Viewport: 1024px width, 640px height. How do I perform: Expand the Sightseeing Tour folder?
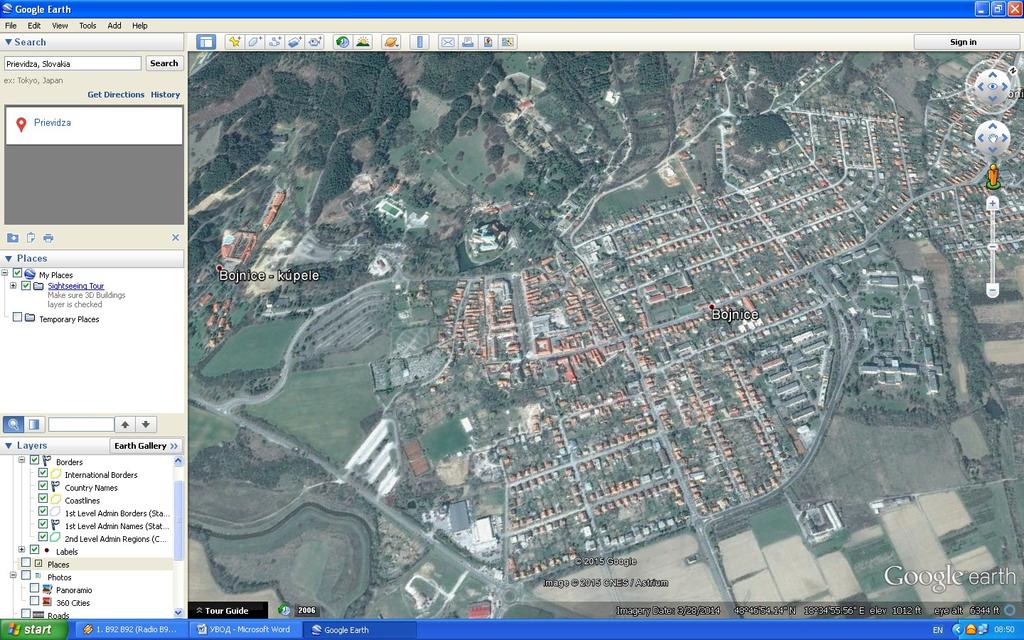pos(13,285)
